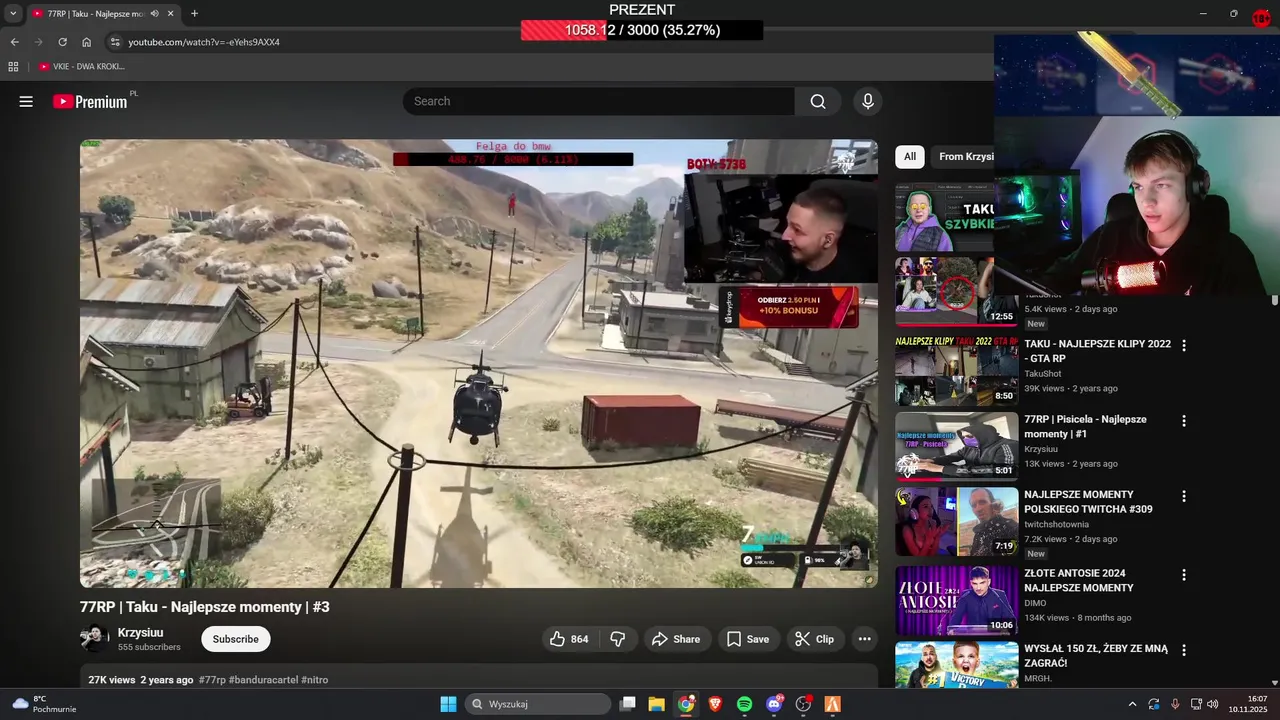Viewport: 1280px width, 720px height.
Task: Open browser home page icon
Action: pos(86,42)
